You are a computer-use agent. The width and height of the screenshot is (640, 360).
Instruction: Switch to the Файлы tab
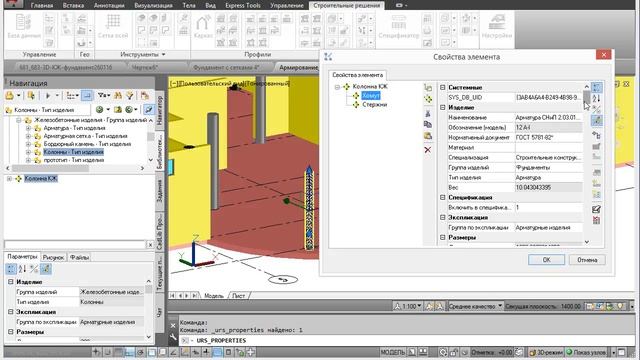click(x=80, y=258)
